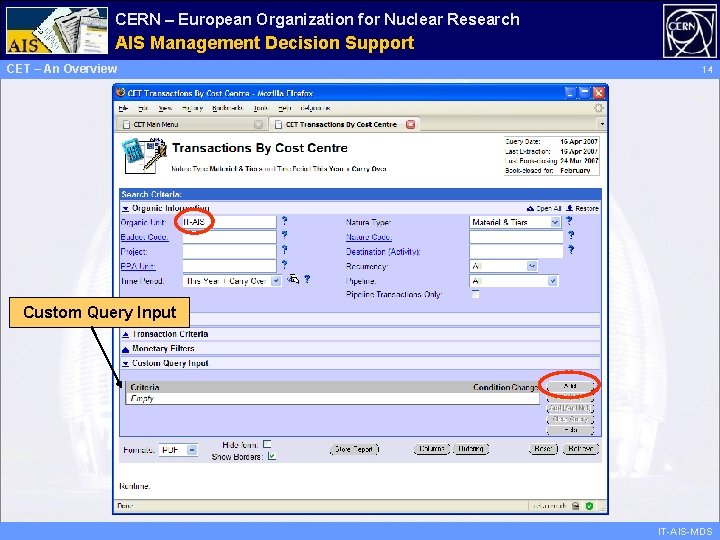Expand the Monetary Filters section

tap(125, 349)
